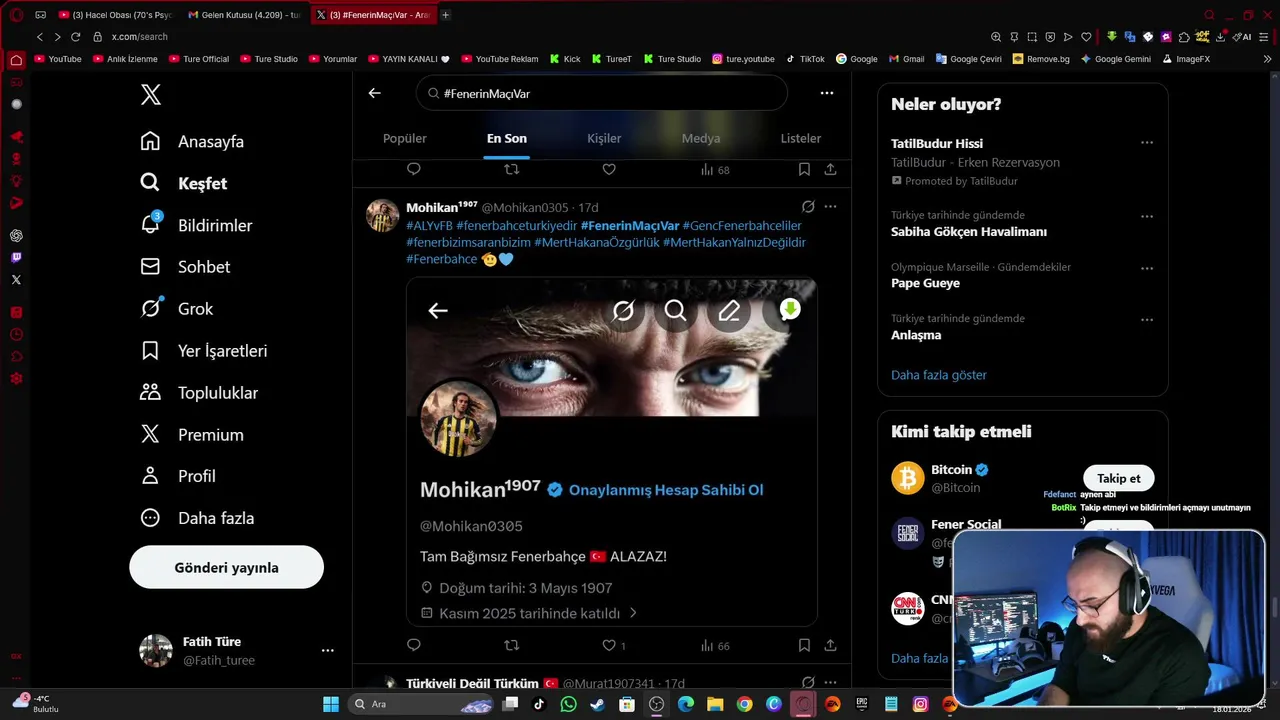
Task: Open Bitcoin's profile avatar
Action: tap(908, 478)
